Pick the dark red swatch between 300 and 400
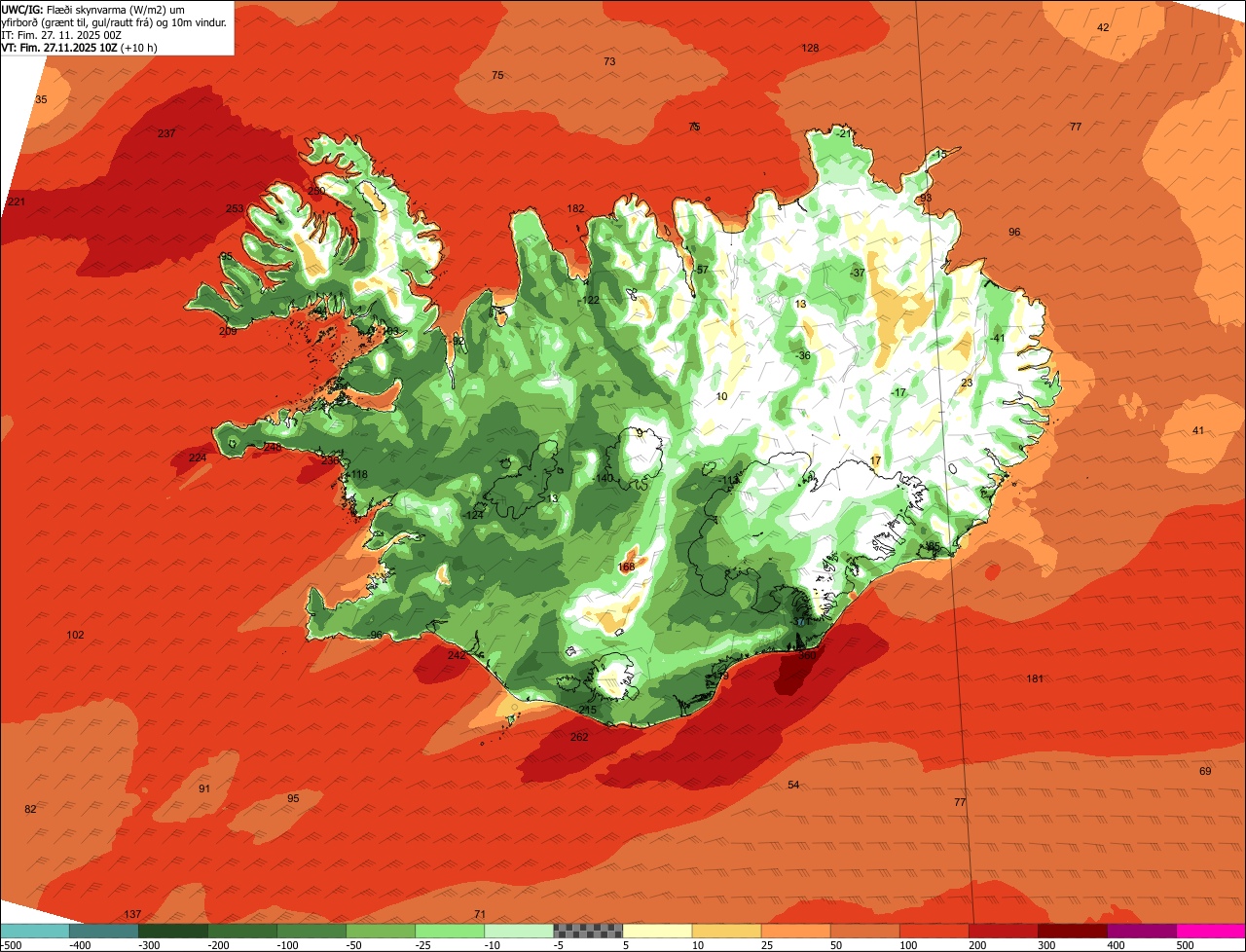 1073,931
